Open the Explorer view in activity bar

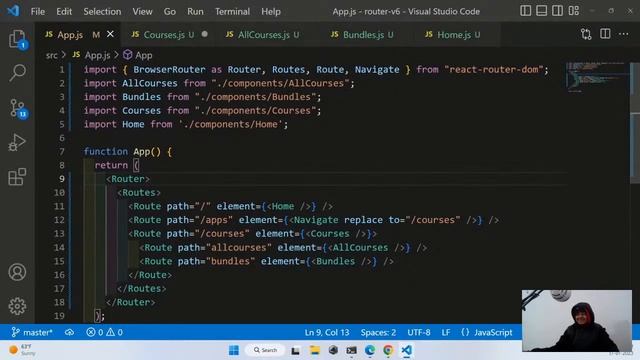(x=17, y=40)
